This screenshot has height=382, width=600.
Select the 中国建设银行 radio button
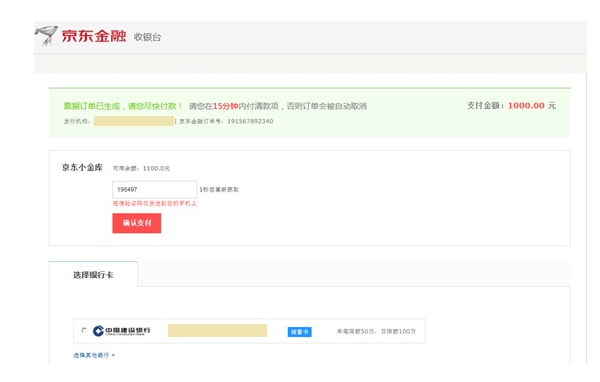pyautogui.click(x=84, y=330)
